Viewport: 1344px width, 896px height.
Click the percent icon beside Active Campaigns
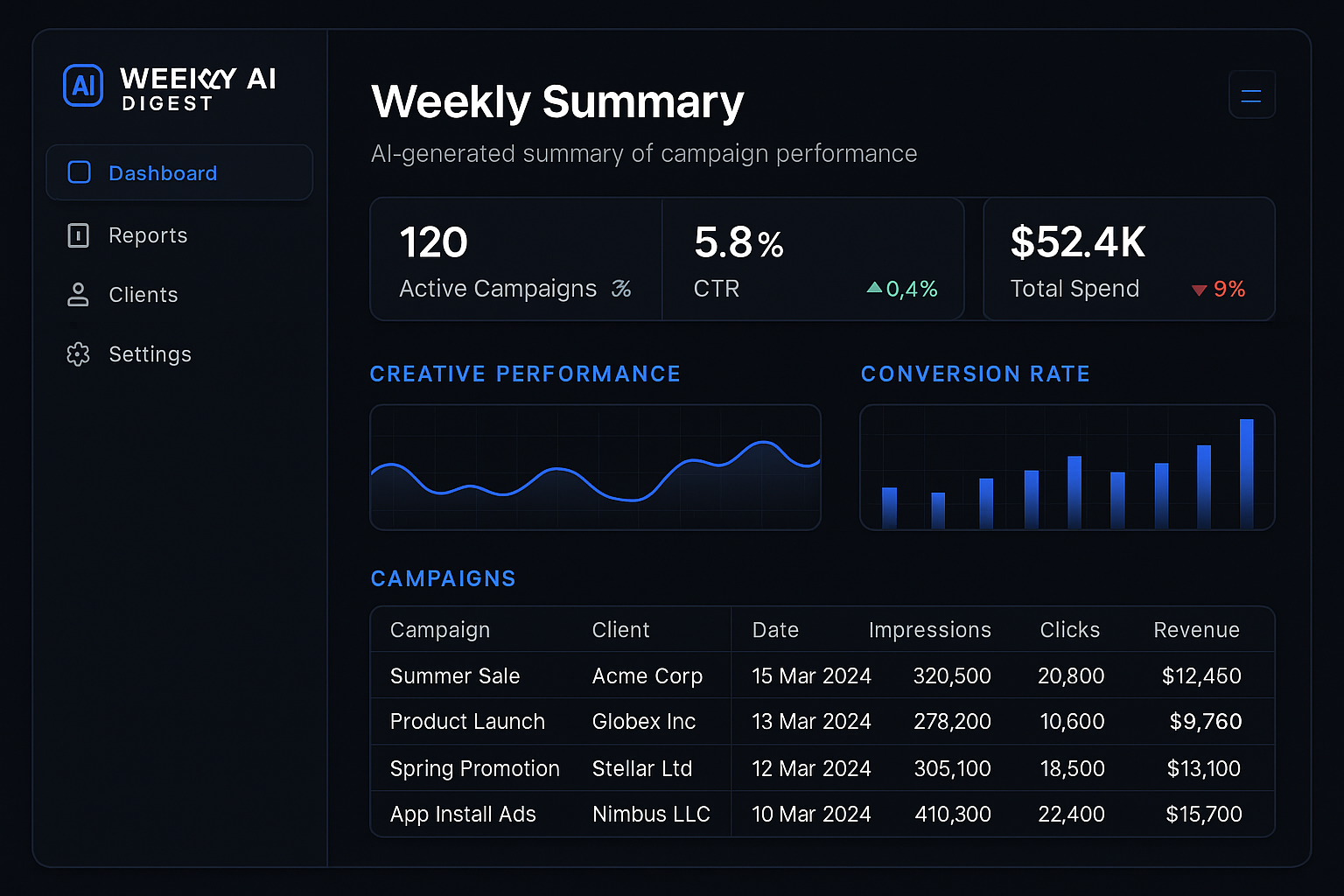point(621,289)
